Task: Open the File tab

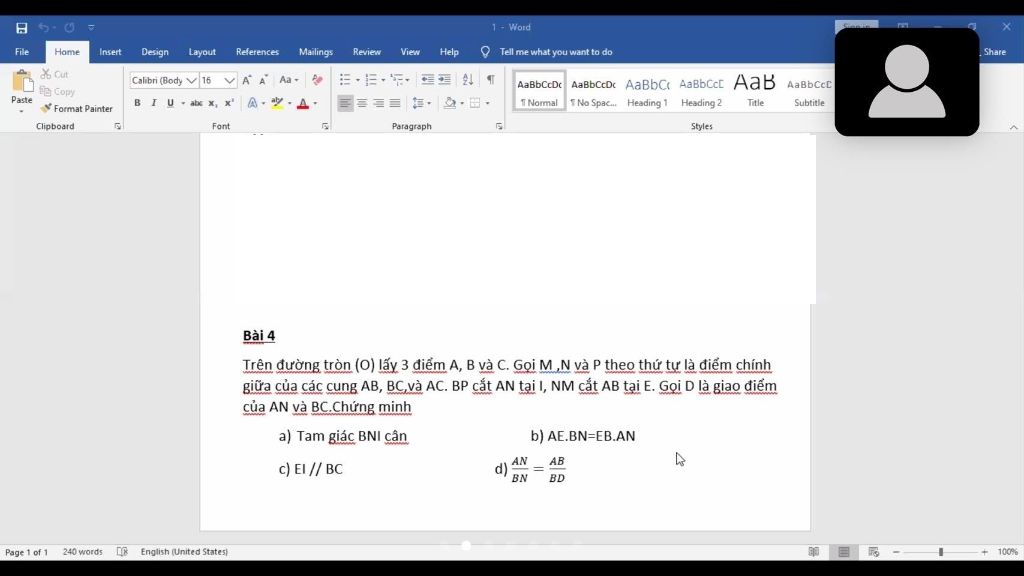Action: 22,52
